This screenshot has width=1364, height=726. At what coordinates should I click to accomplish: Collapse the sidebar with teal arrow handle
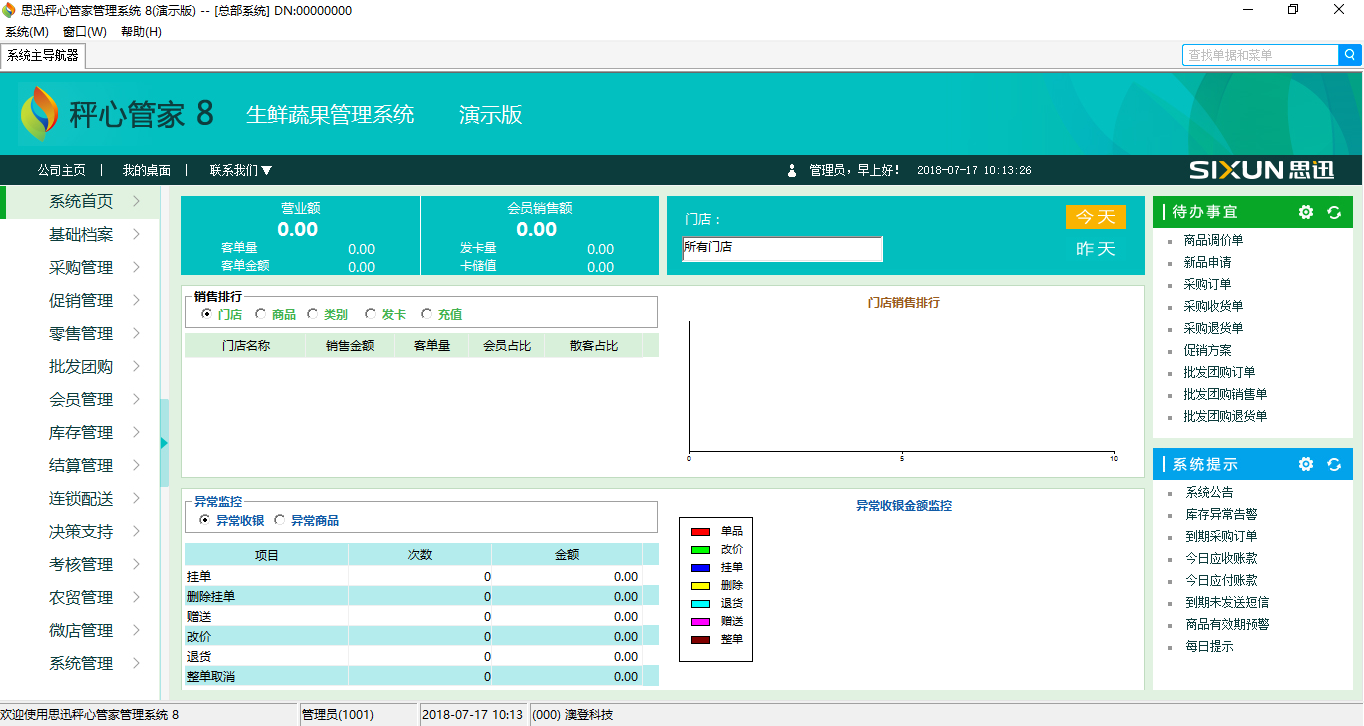164,443
